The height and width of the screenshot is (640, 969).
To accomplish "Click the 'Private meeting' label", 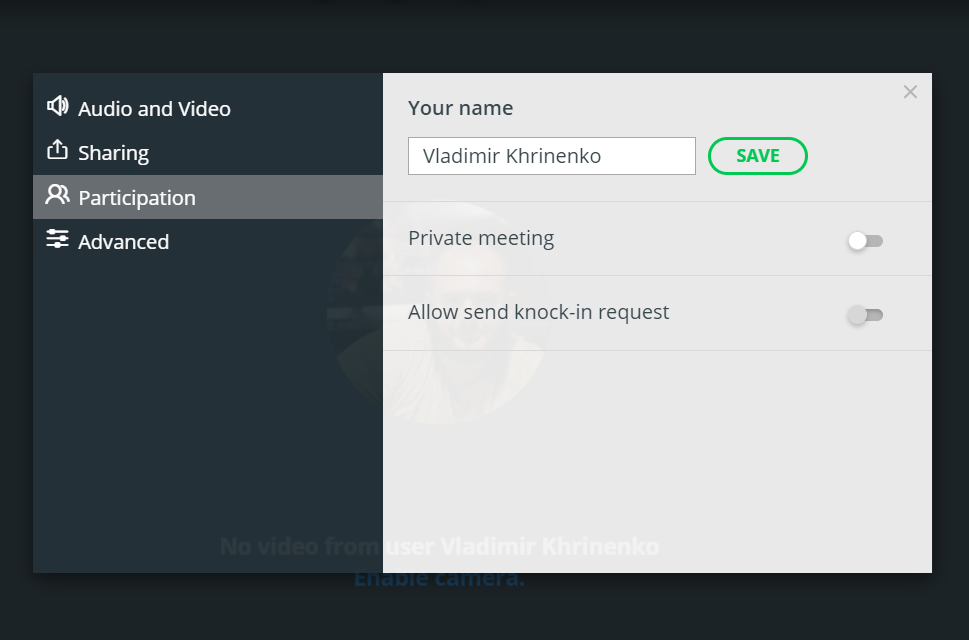I will [481, 238].
